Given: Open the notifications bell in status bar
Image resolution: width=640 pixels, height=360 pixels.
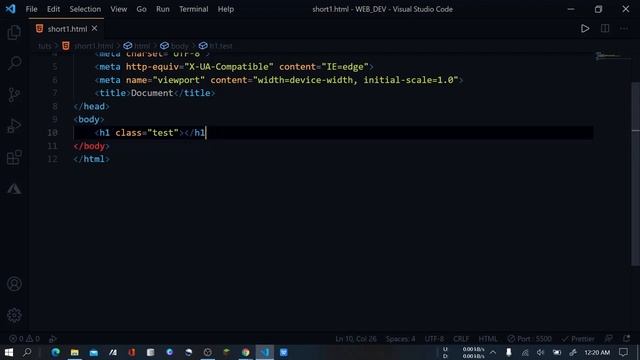Looking at the screenshot, I should click(627, 339).
